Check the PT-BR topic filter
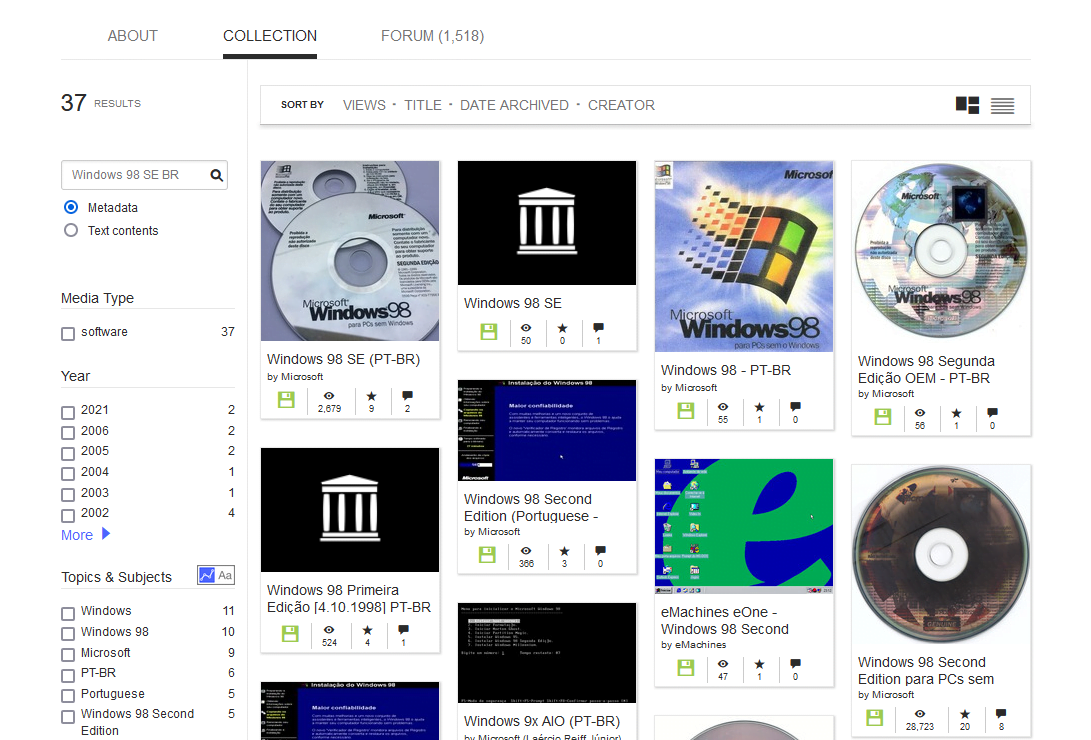 68,675
